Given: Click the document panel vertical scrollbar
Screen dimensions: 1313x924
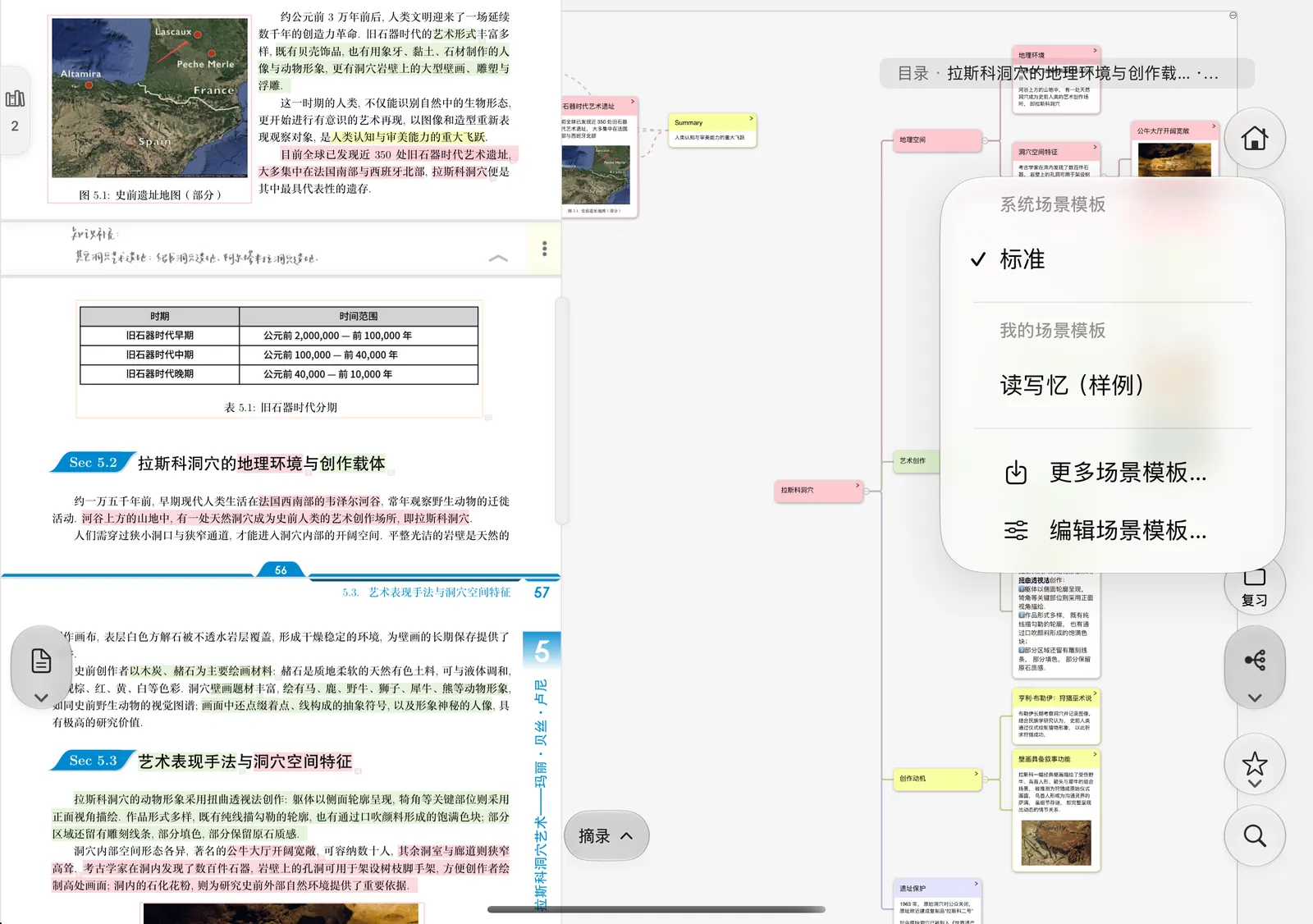Looking at the screenshot, I should pos(562,410).
